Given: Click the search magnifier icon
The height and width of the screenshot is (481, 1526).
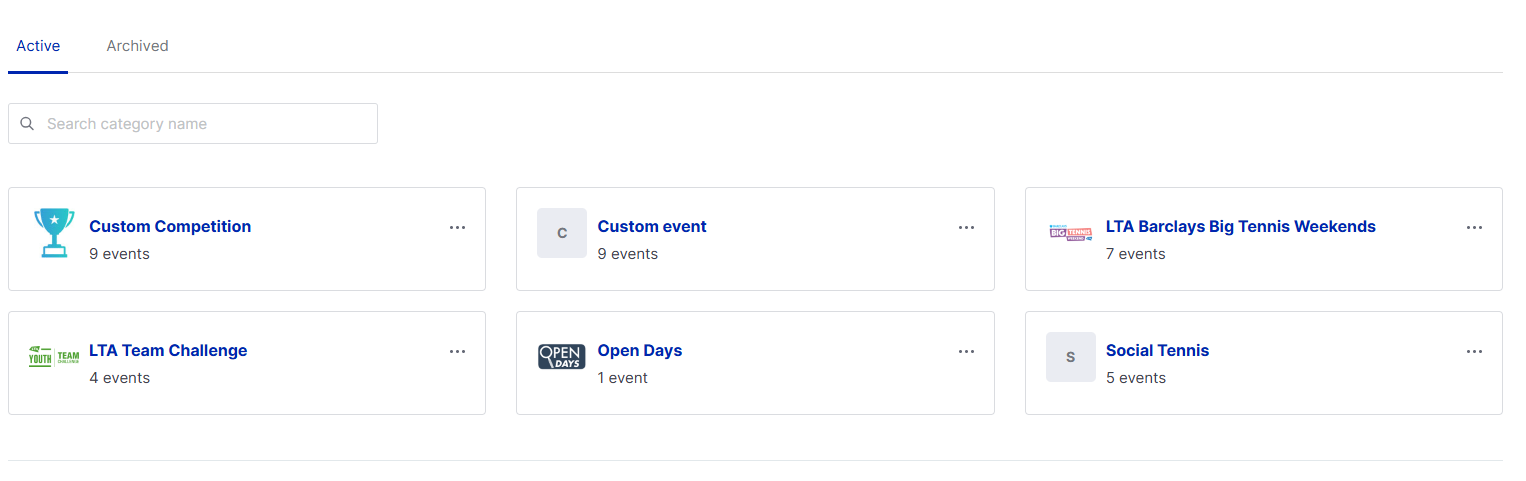Looking at the screenshot, I should click(x=28, y=124).
